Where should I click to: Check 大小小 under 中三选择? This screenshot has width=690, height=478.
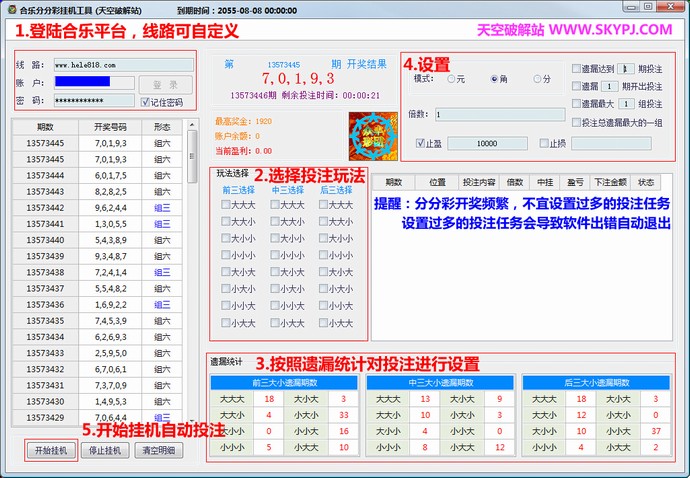pos(276,239)
